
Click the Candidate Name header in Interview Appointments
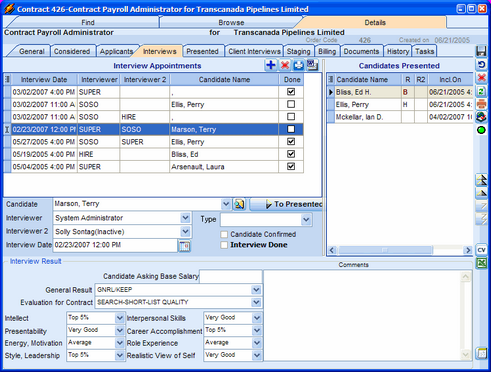coord(224,80)
